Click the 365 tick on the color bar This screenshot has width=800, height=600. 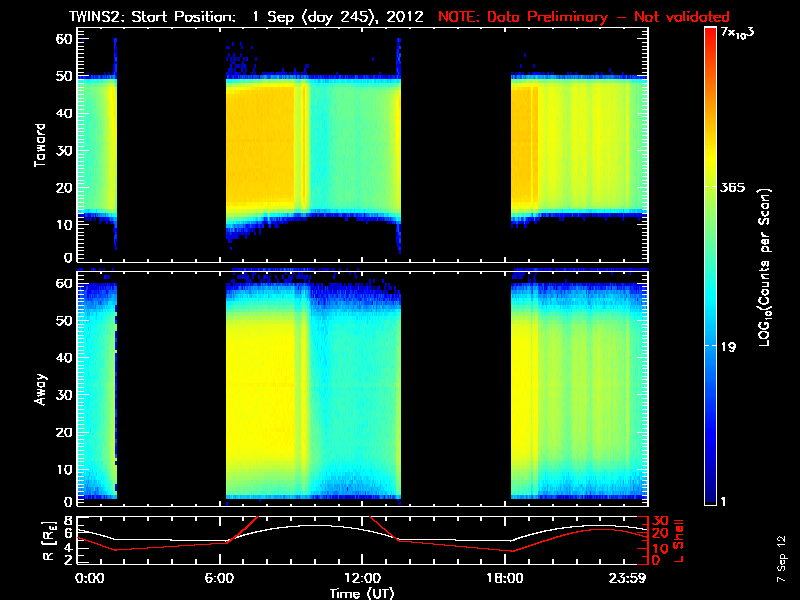pyautogui.click(x=733, y=187)
